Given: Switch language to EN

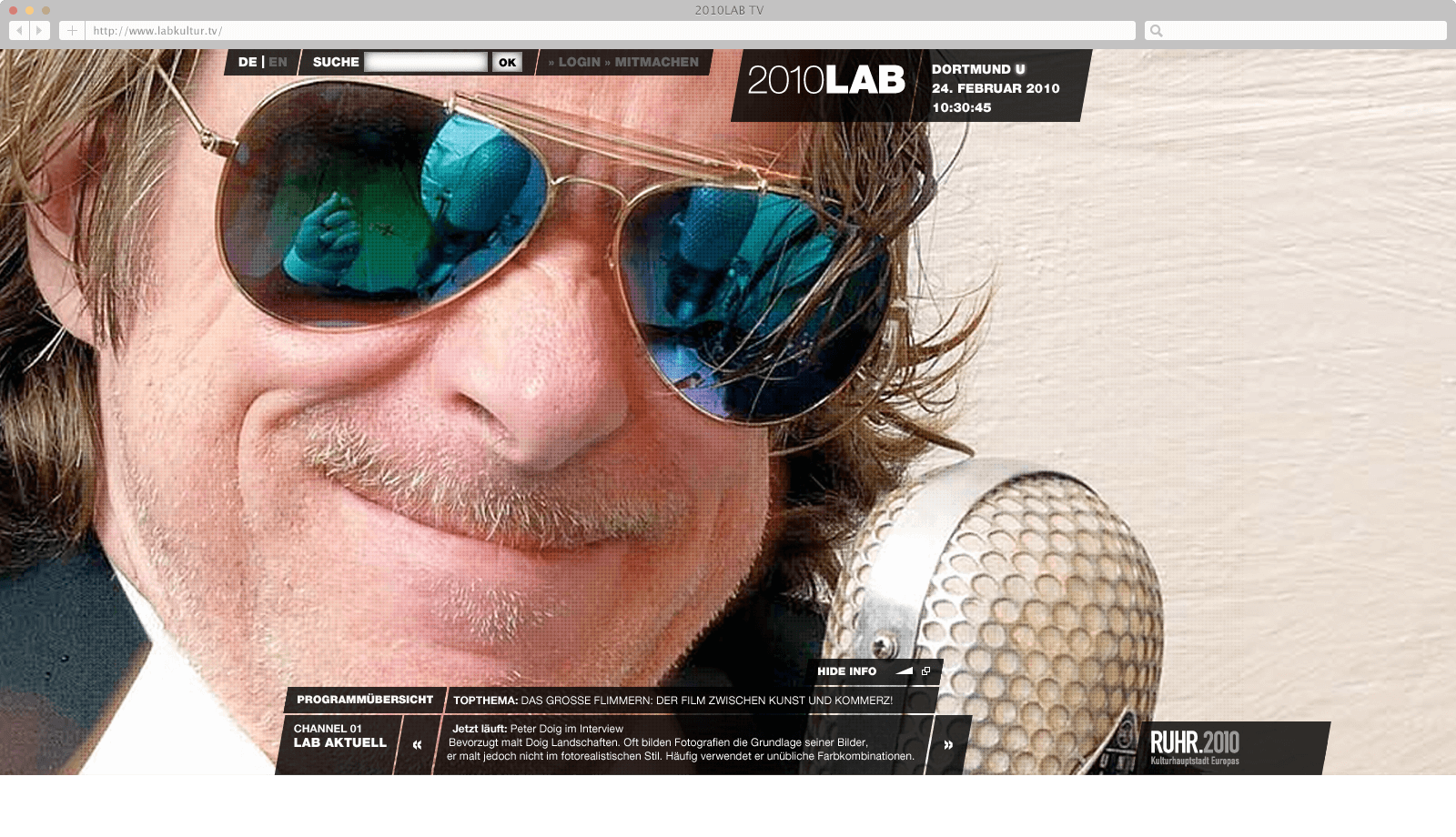Looking at the screenshot, I should tap(278, 62).
